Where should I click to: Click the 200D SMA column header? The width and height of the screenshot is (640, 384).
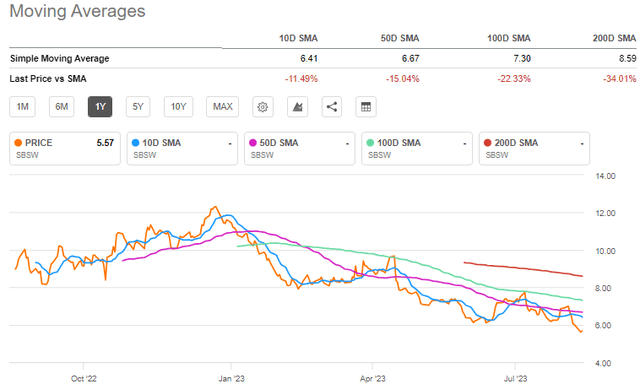pos(614,38)
